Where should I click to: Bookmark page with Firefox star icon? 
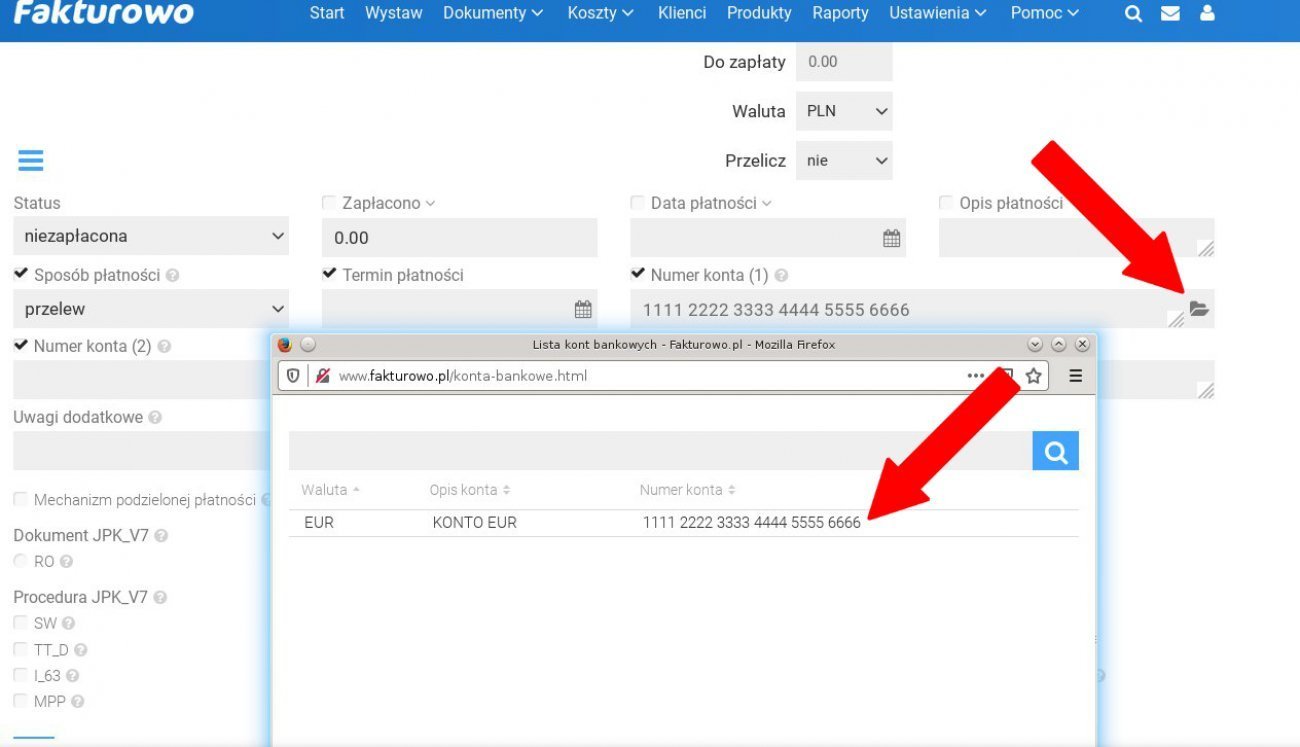point(1033,376)
